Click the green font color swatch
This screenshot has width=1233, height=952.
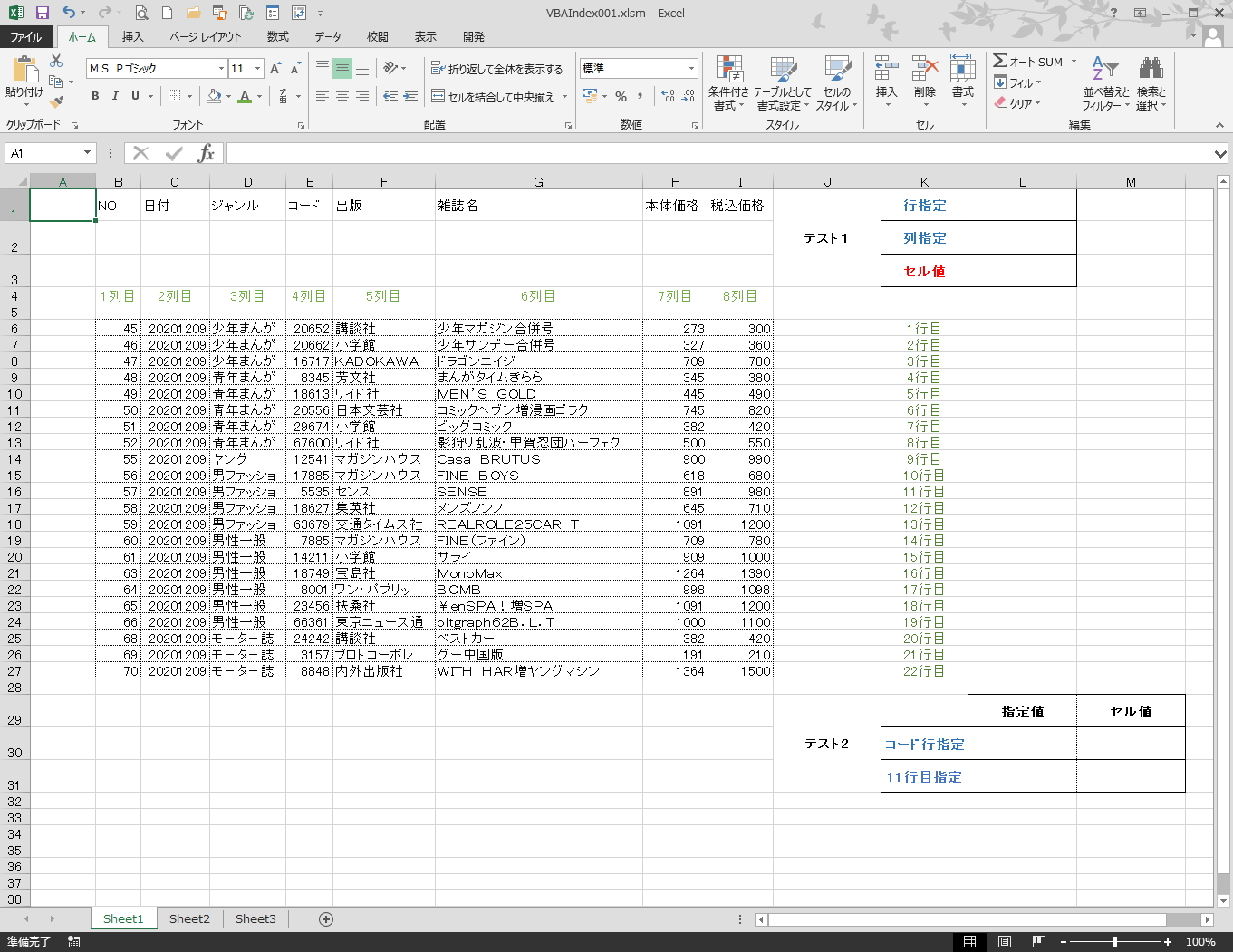click(x=245, y=96)
